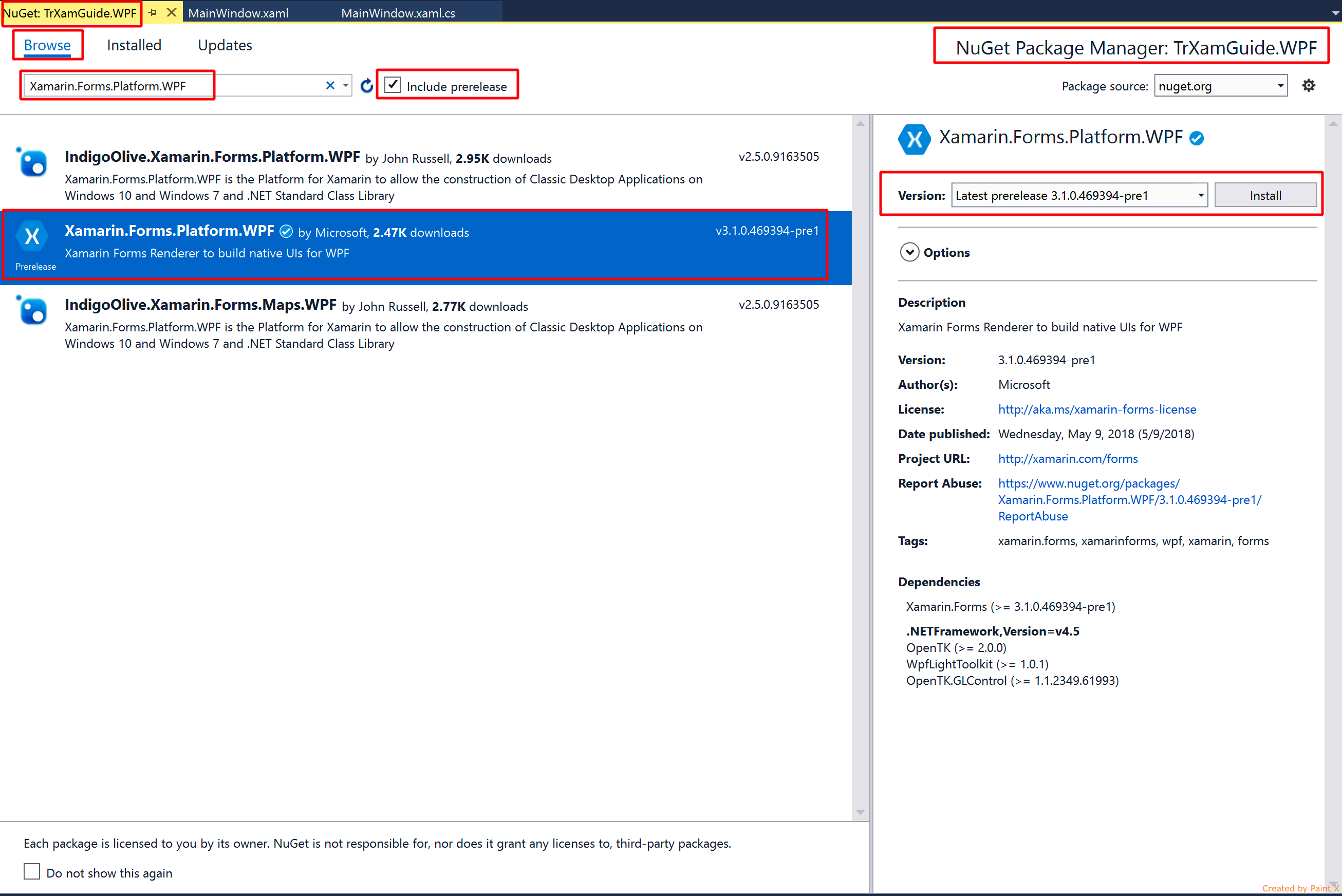This screenshot has height=896, width=1342.
Task: Open document tabs overflow dropdown arrow
Action: [1335, 14]
